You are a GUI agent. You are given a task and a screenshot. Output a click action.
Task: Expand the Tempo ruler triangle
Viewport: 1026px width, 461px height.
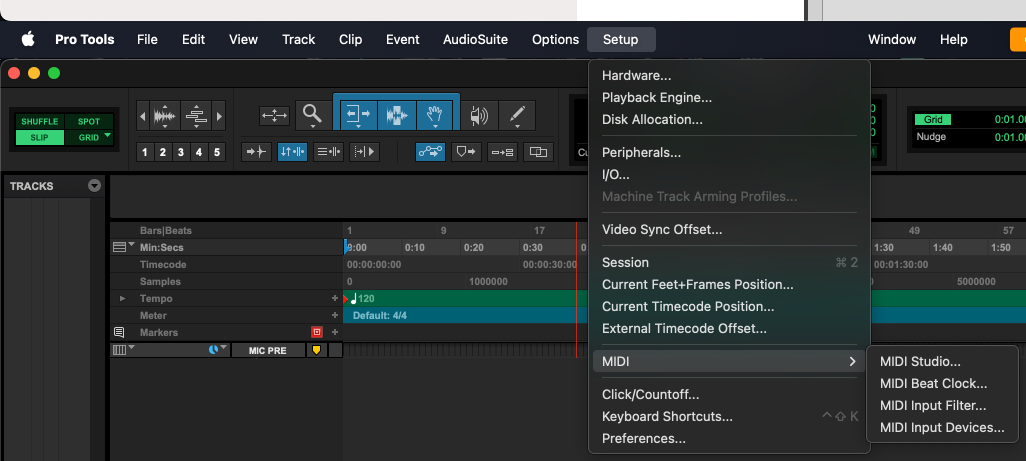(122, 298)
